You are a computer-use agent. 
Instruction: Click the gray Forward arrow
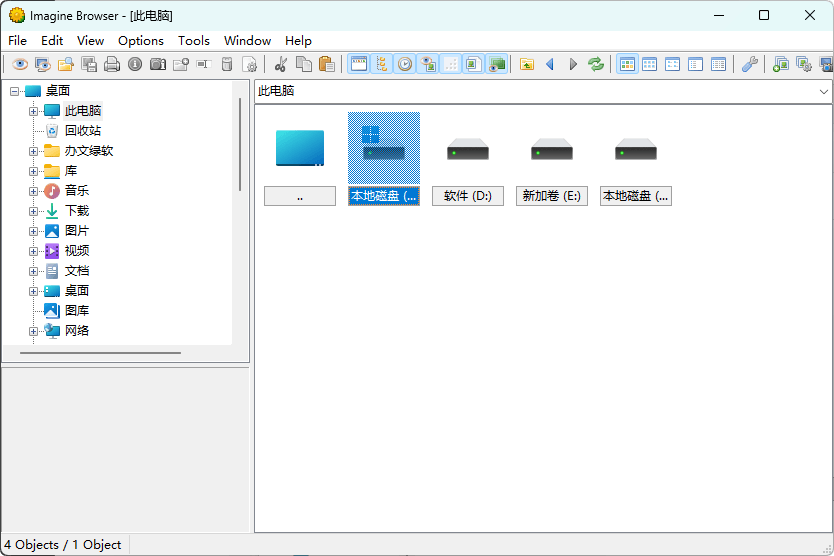point(573,64)
